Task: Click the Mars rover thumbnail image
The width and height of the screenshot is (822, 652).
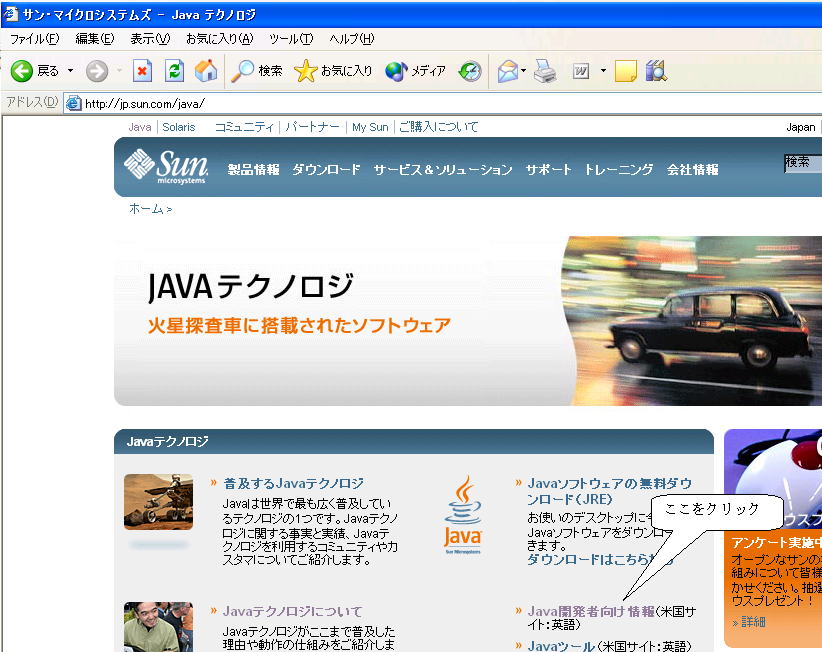Action: [158, 502]
